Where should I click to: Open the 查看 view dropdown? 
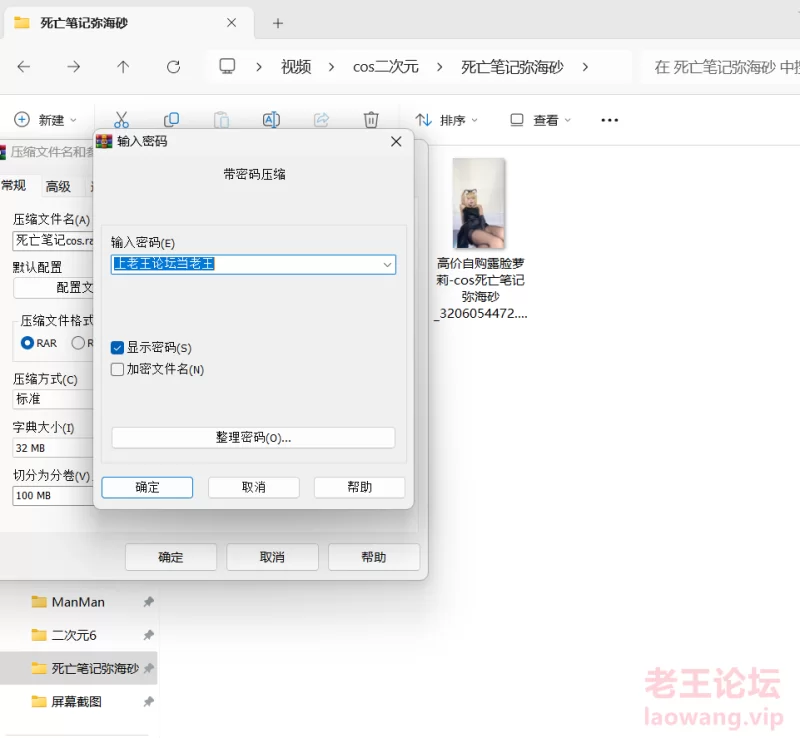click(x=541, y=120)
